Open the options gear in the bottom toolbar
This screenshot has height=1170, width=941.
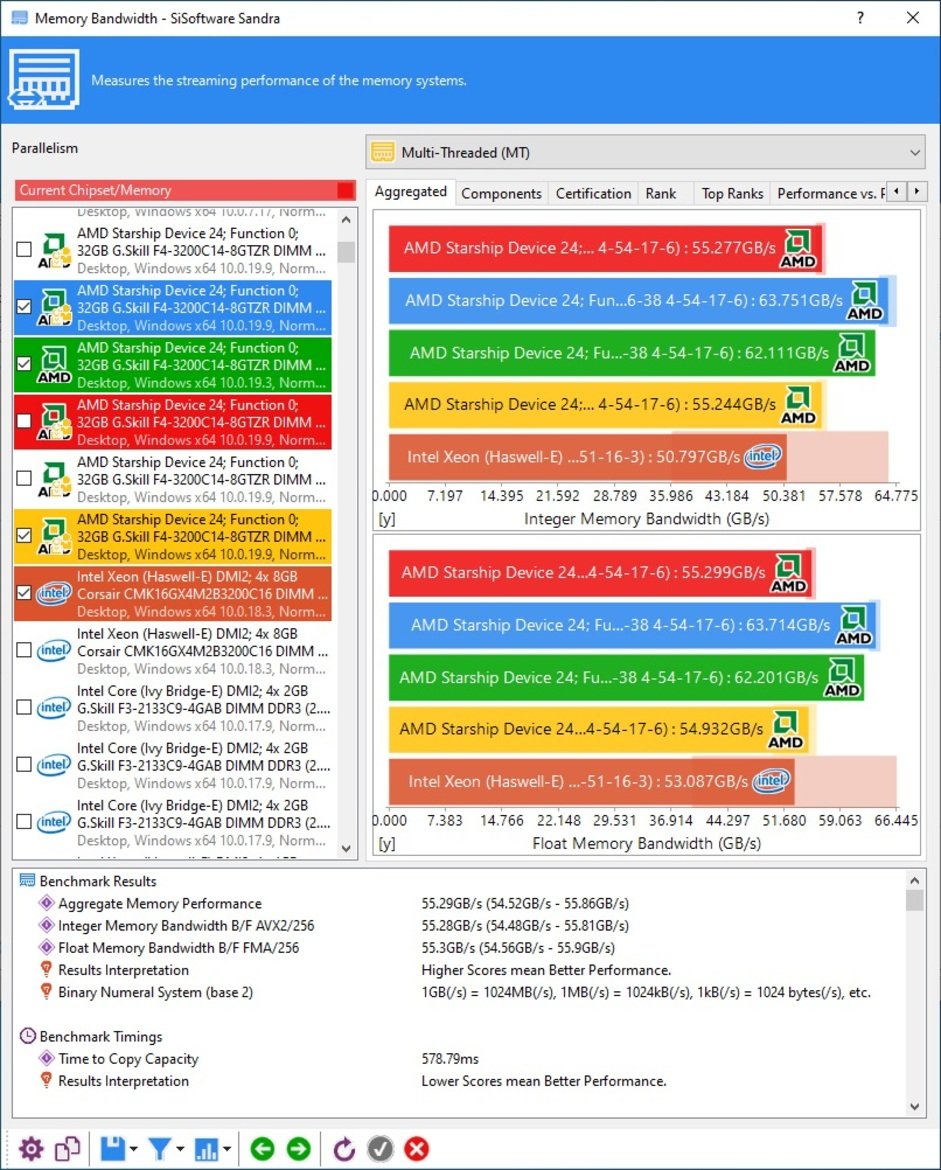coord(31,1148)
